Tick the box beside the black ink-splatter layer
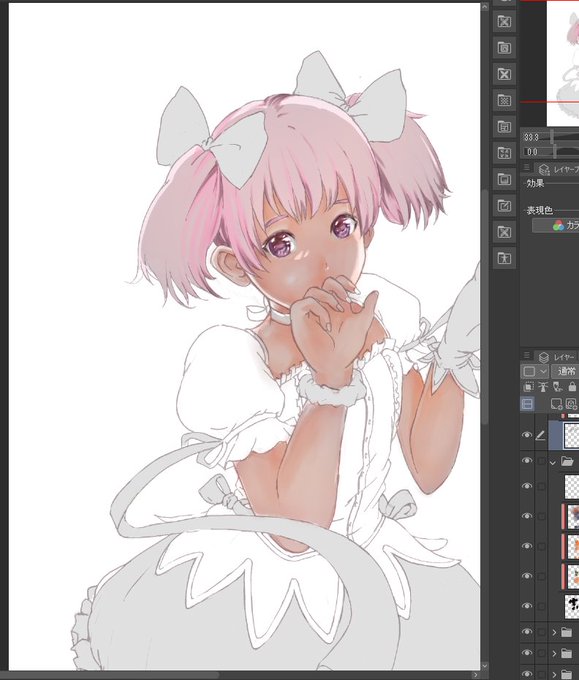The width and height of the screenshot is (579, 680). (x=541, y=606)
